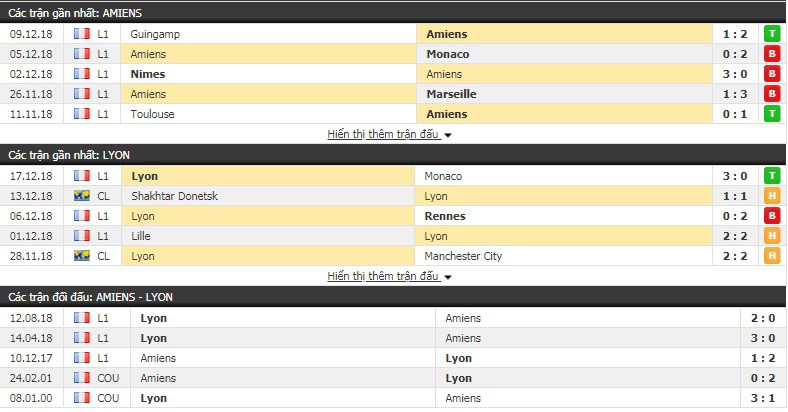Viewport: 788px width, 412px height.
Task: Click the green T badge for Toulouse-Amiens match
Action: (772, 114)
